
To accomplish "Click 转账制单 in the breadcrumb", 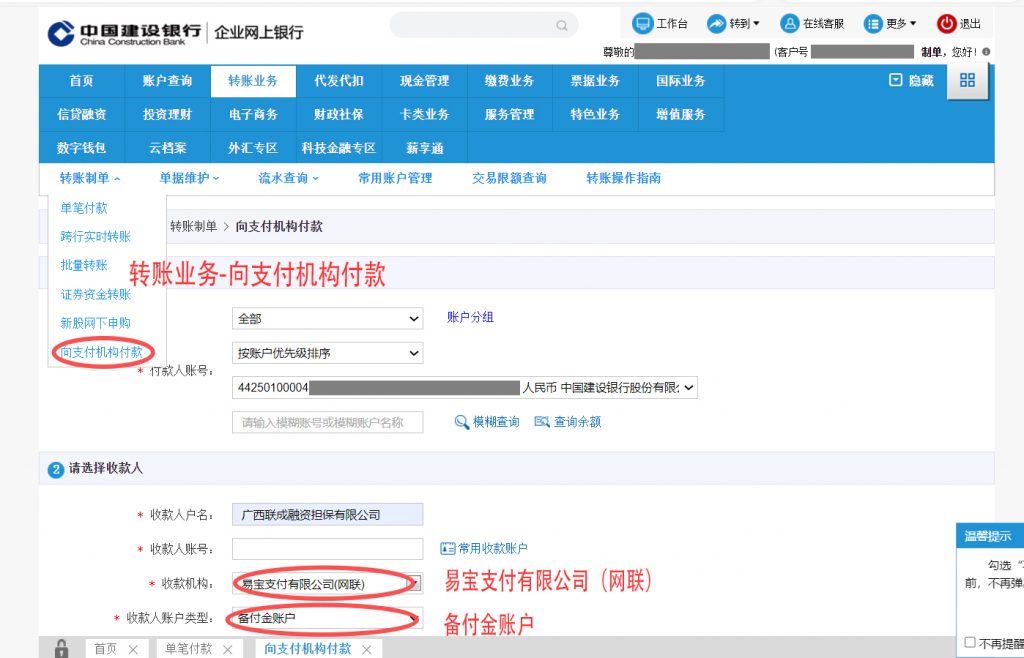I will (x=193, y=227).
